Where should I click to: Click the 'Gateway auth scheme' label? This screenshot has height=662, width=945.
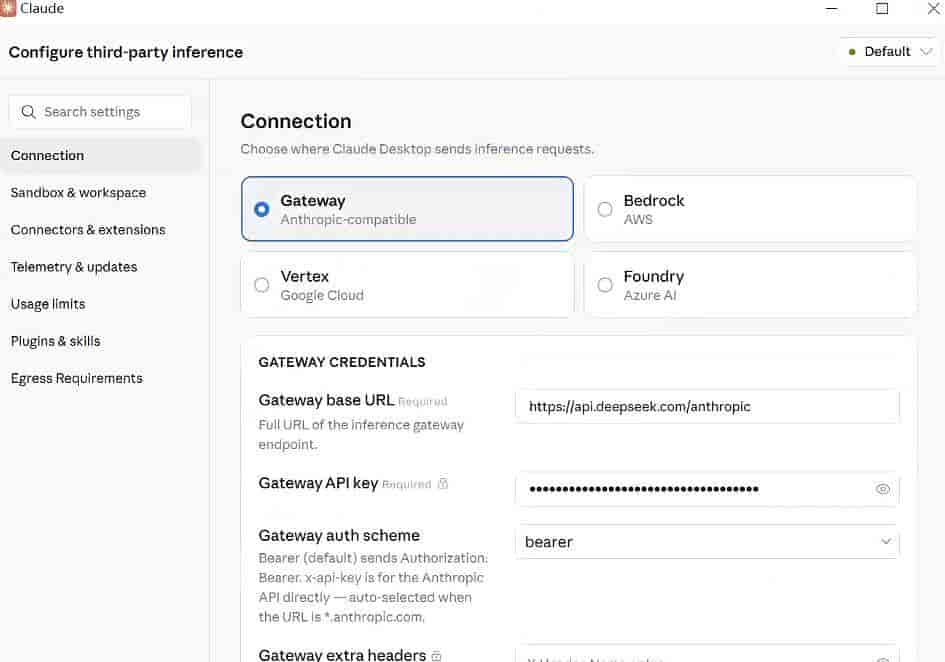339,535
